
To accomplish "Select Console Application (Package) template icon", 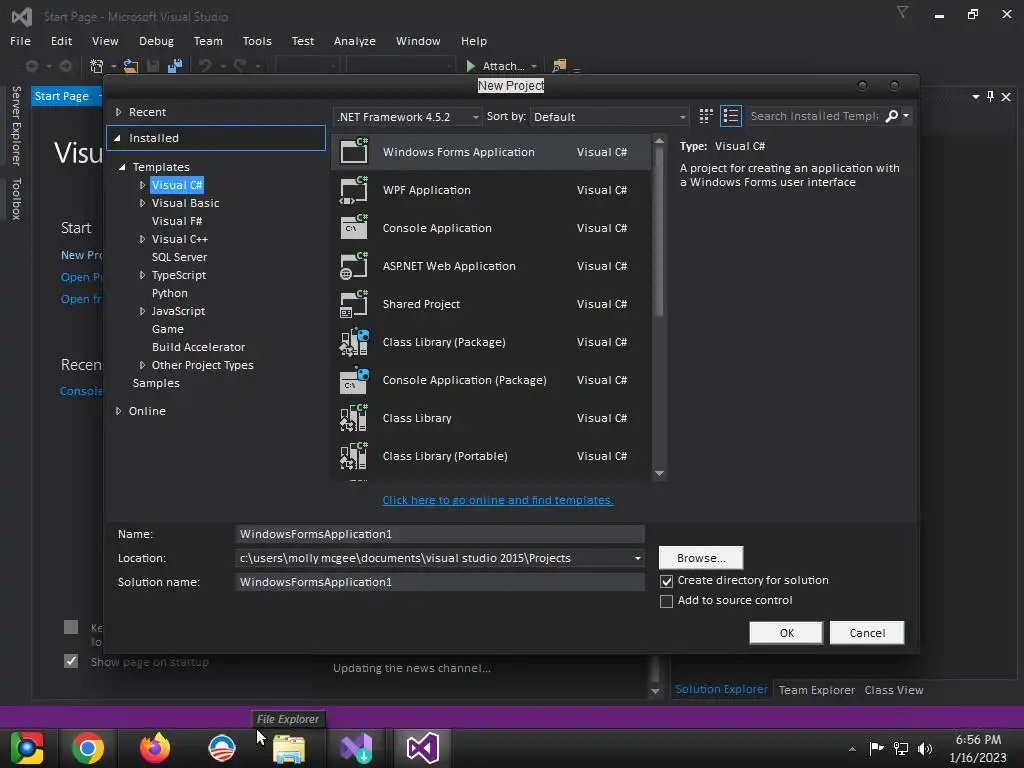I will pyautogui.click(x=354, y=379).
